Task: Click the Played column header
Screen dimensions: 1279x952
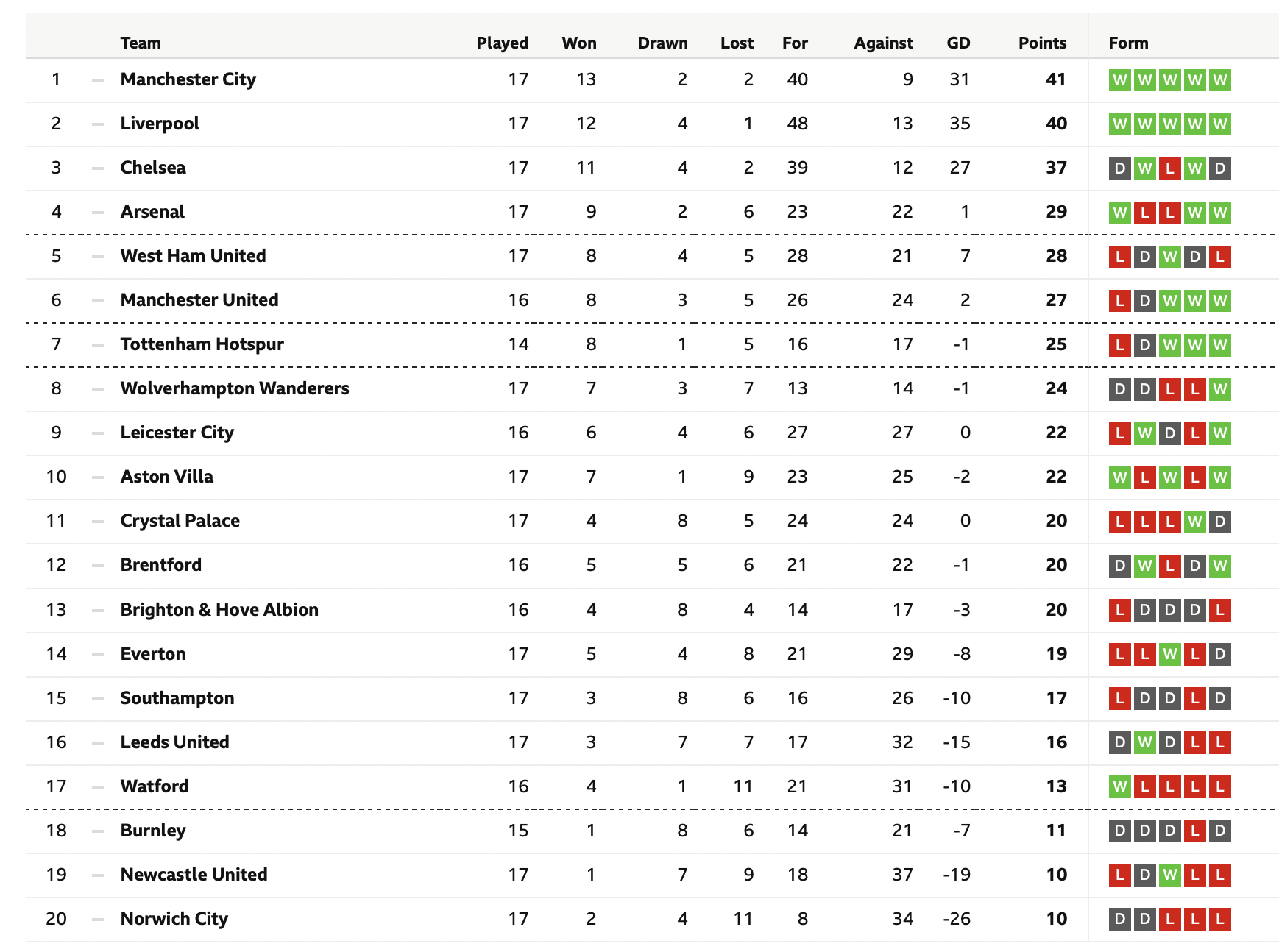Action: 503,43
